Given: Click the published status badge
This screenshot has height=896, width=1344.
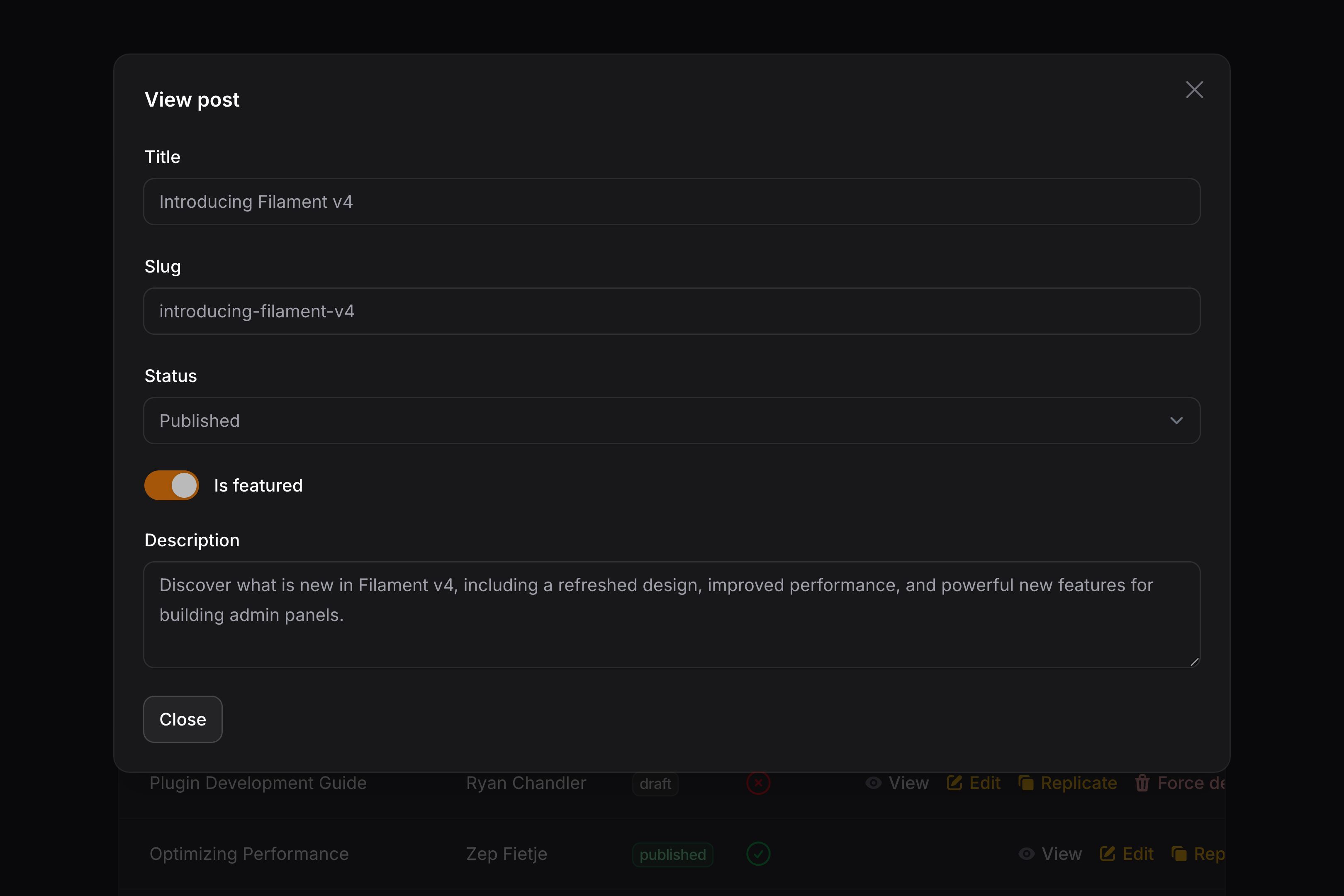Looking at the screenshot, I should click(672, 854).
